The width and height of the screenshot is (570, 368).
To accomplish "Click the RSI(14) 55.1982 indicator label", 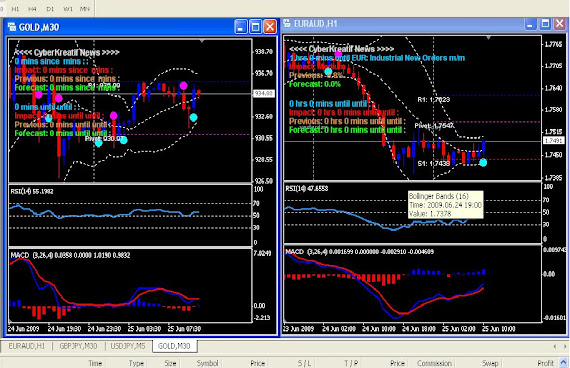I will [x=32, y=191].
